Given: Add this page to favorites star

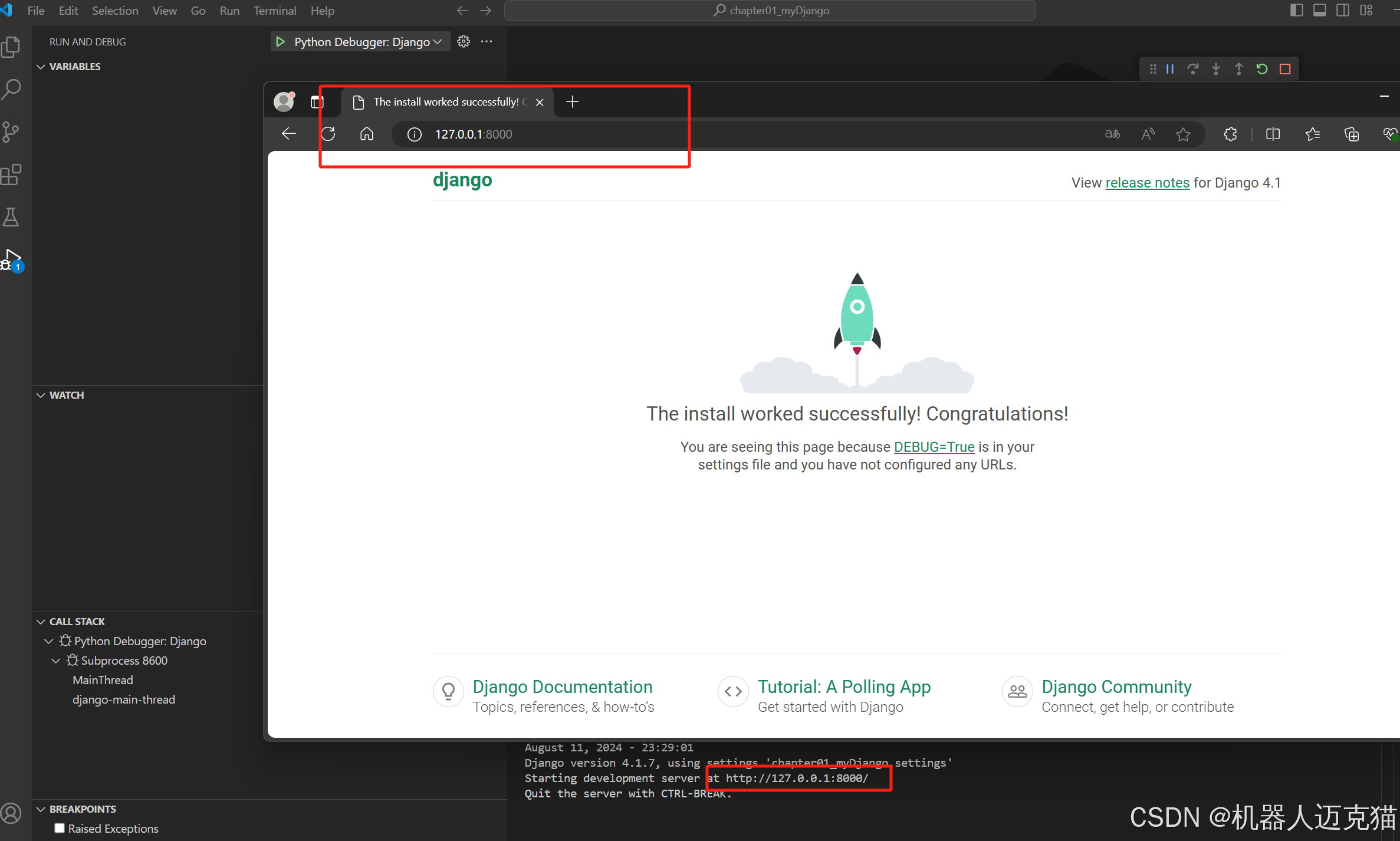Looking at the screenshot, I should pos(1183,134).
